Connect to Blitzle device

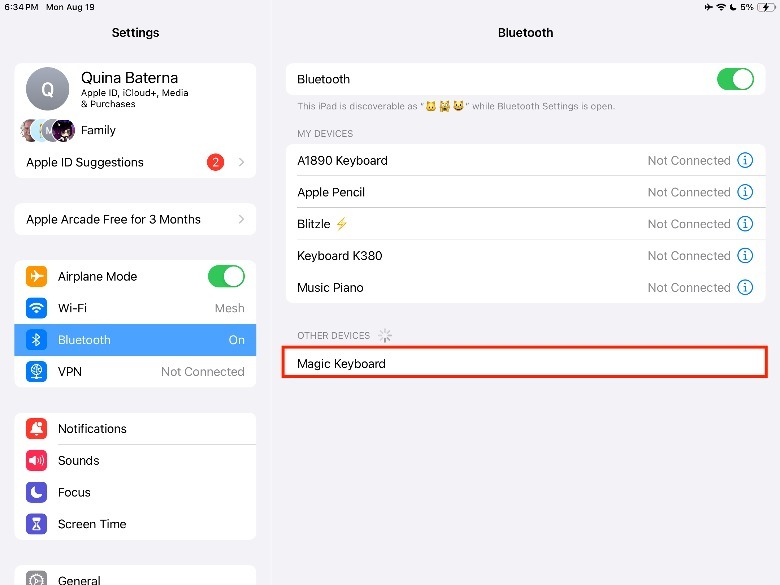pos(525,224)
